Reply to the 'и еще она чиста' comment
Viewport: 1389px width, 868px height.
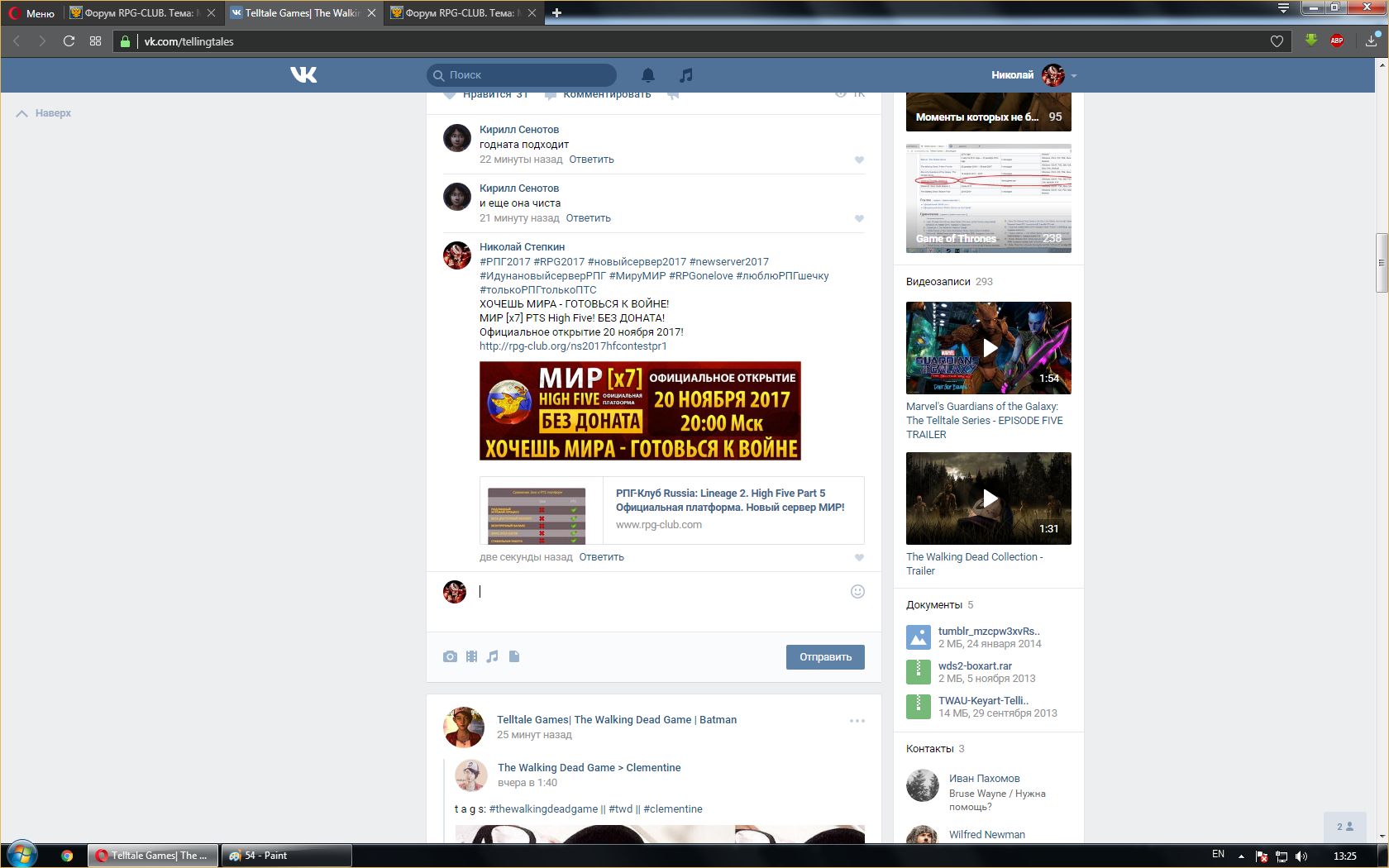point(588,218)
